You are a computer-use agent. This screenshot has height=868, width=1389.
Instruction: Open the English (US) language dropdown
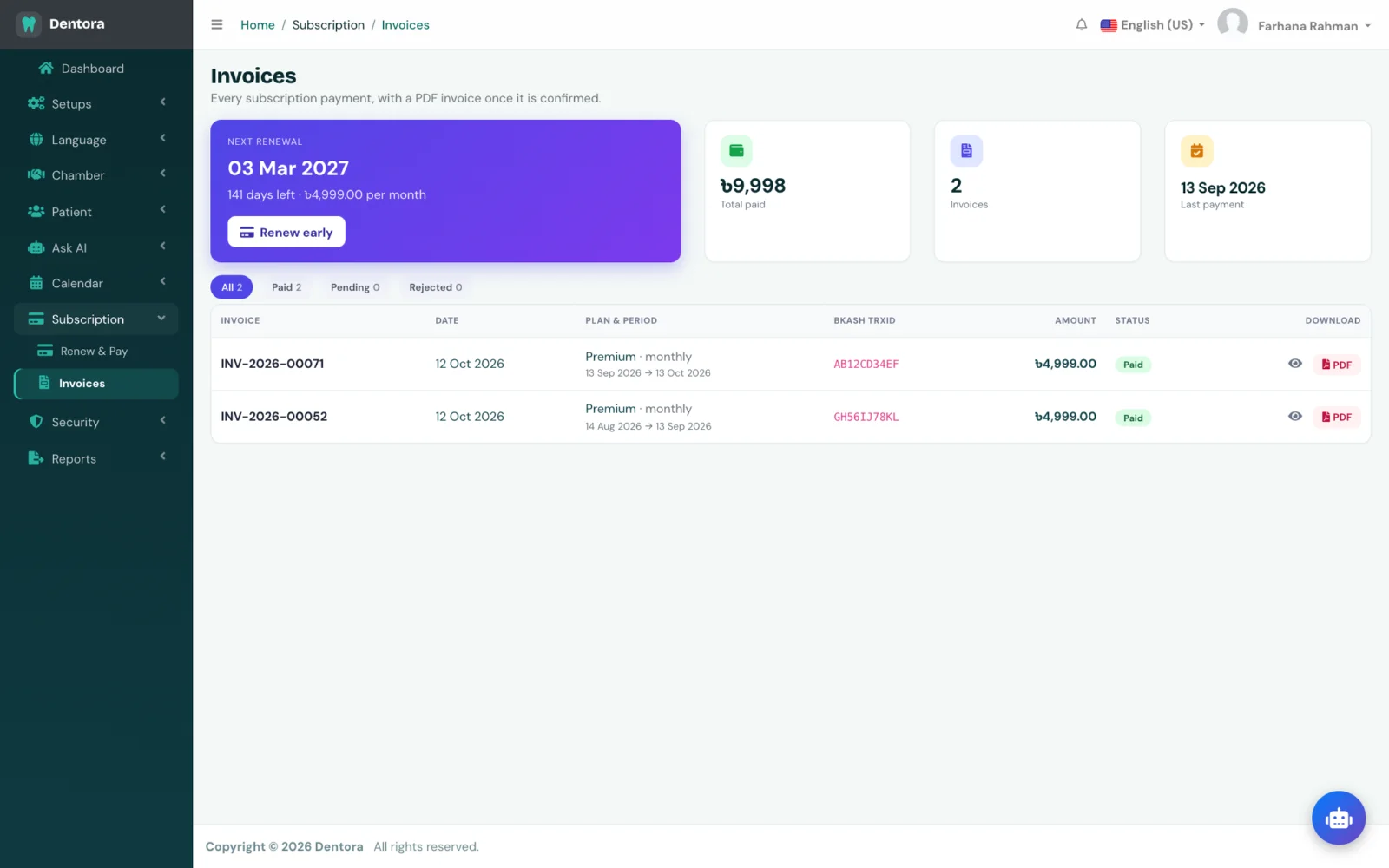1152,25
